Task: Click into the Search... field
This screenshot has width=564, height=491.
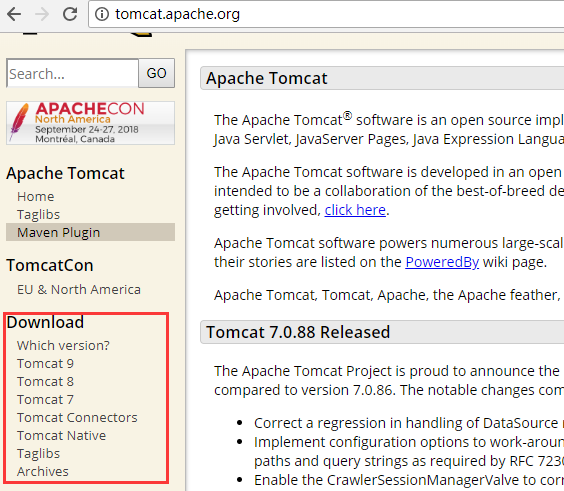Action: tap(72, 73)
